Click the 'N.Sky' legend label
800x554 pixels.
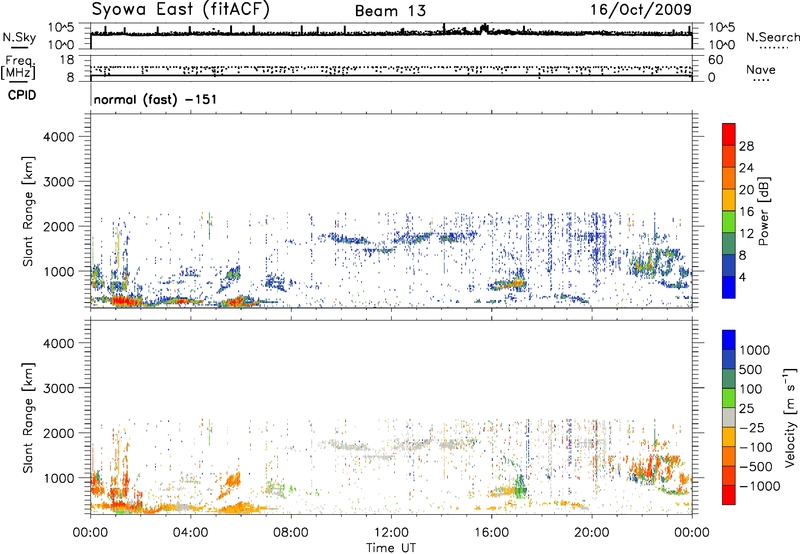19,37
